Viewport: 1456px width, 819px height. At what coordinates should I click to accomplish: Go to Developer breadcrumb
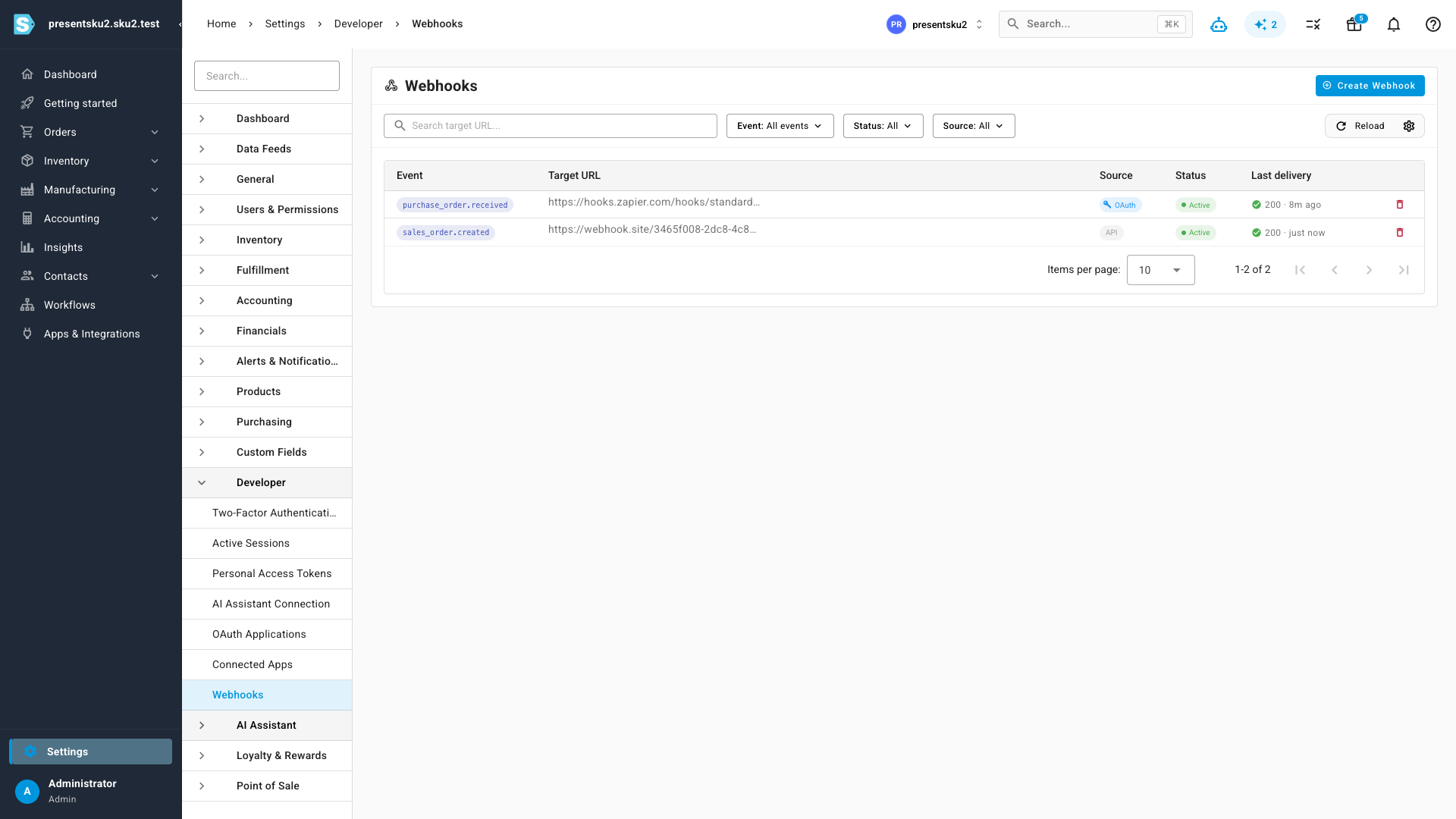358,24
